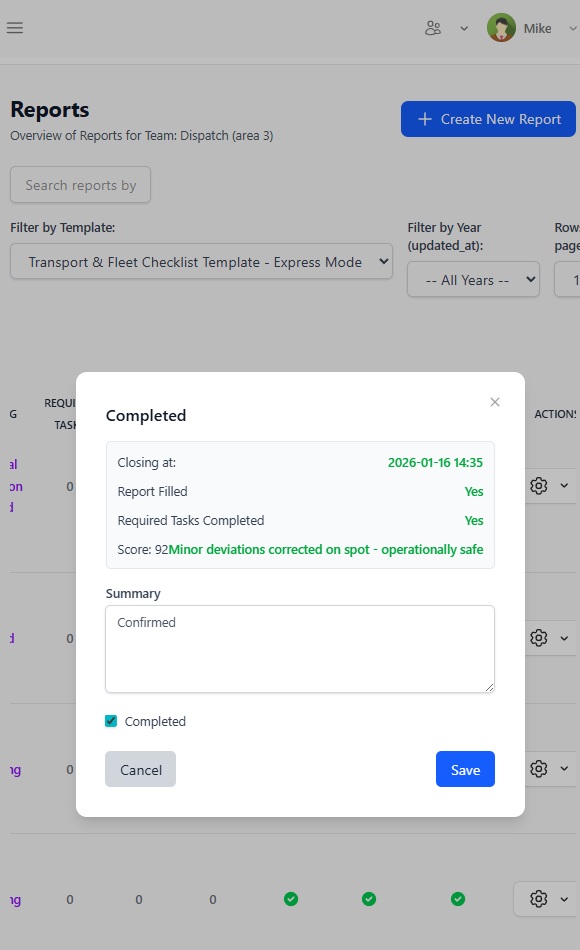Click the bottom row's gear actions icon
Image resolution: width=580 pixels, height=950 pixels.
pos(539,899)
